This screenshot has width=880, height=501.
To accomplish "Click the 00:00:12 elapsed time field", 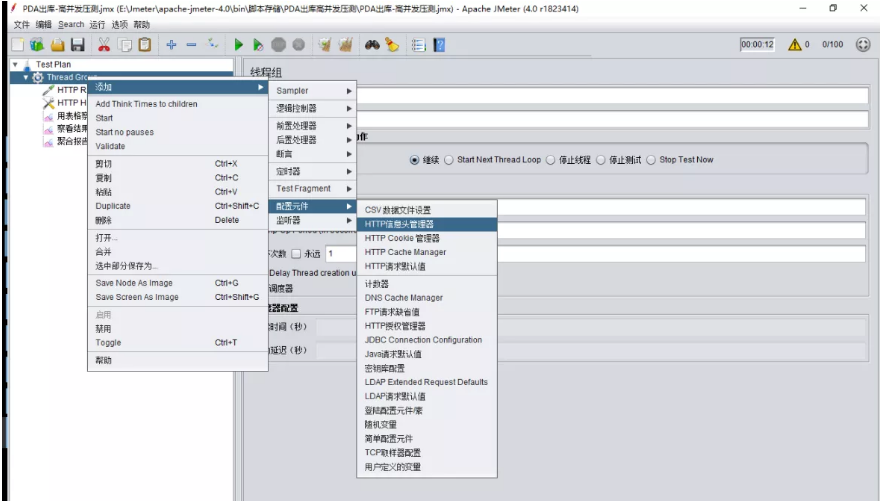I will pyautogui.click(x=757, y=44).
